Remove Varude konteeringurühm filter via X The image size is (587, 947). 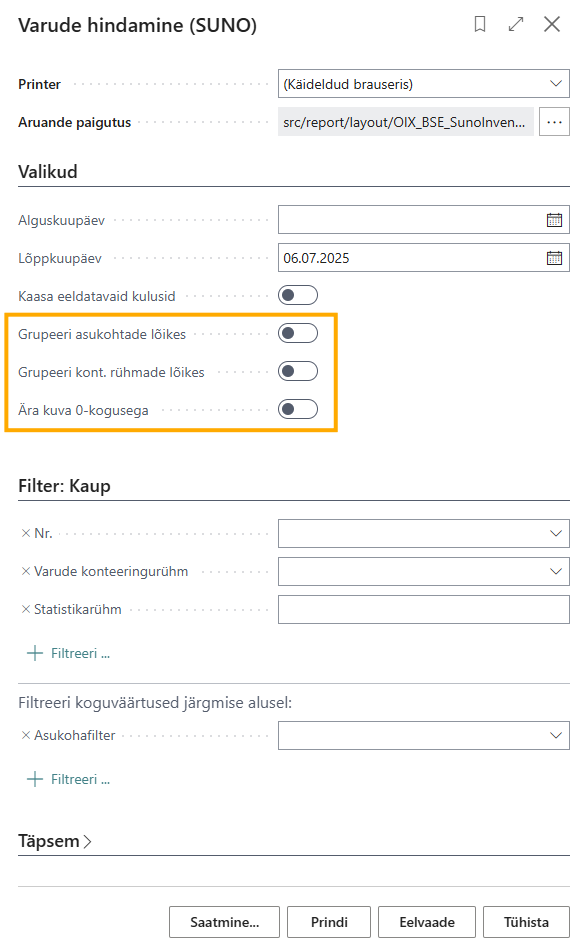[26, 571]
